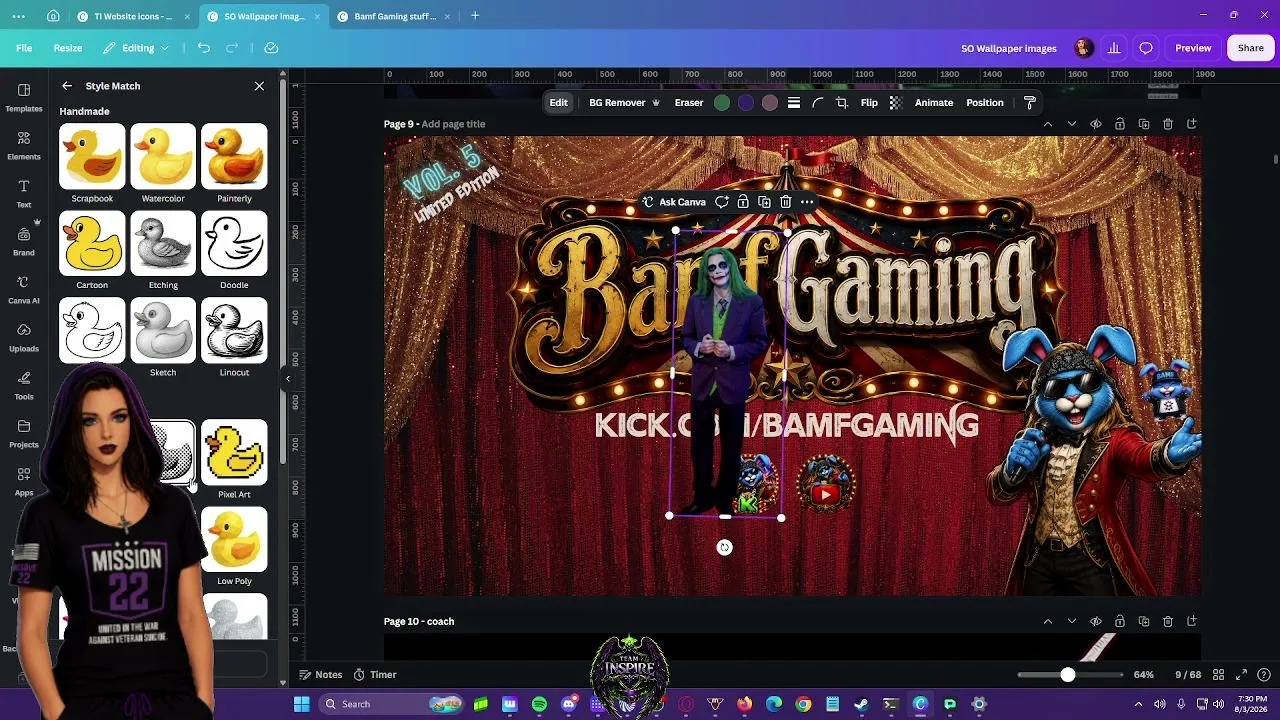Open the comments speech bubble icon
Viewport: 1280px width, 720px height.
(1146, 48)
